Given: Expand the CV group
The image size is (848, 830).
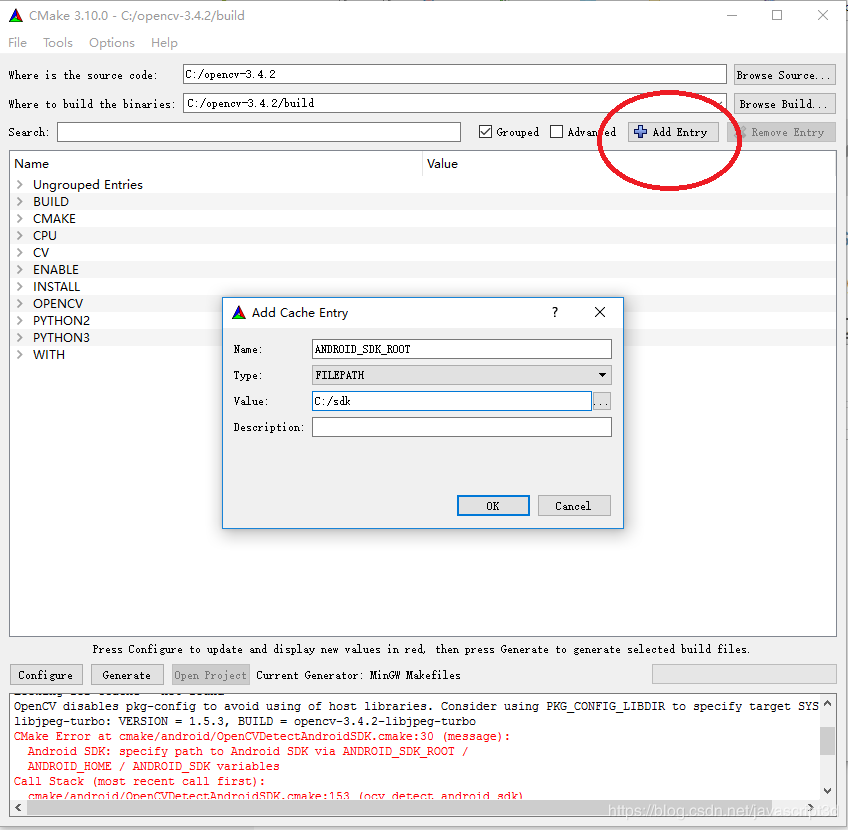Looking at the screenshot, I should 19,253.
